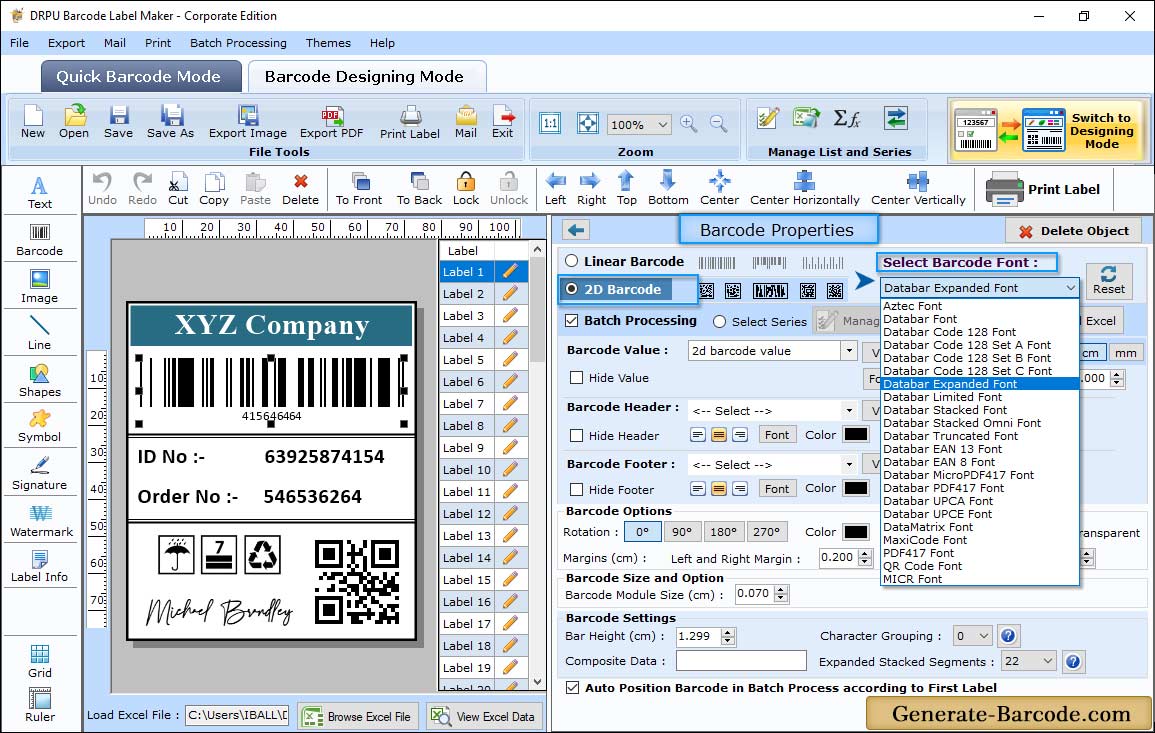Select the Signature tool
Image resolution: width=1155 pixels, height=733 pixels.
click(x=40, y=473)
